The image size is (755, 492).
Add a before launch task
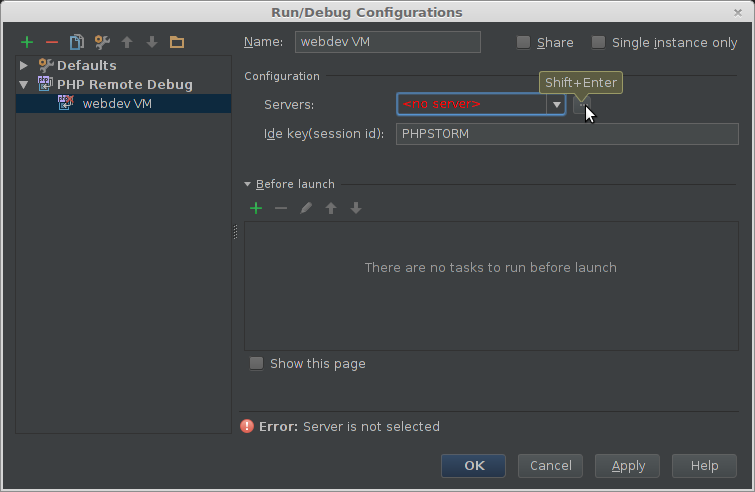tap(256, 208)
